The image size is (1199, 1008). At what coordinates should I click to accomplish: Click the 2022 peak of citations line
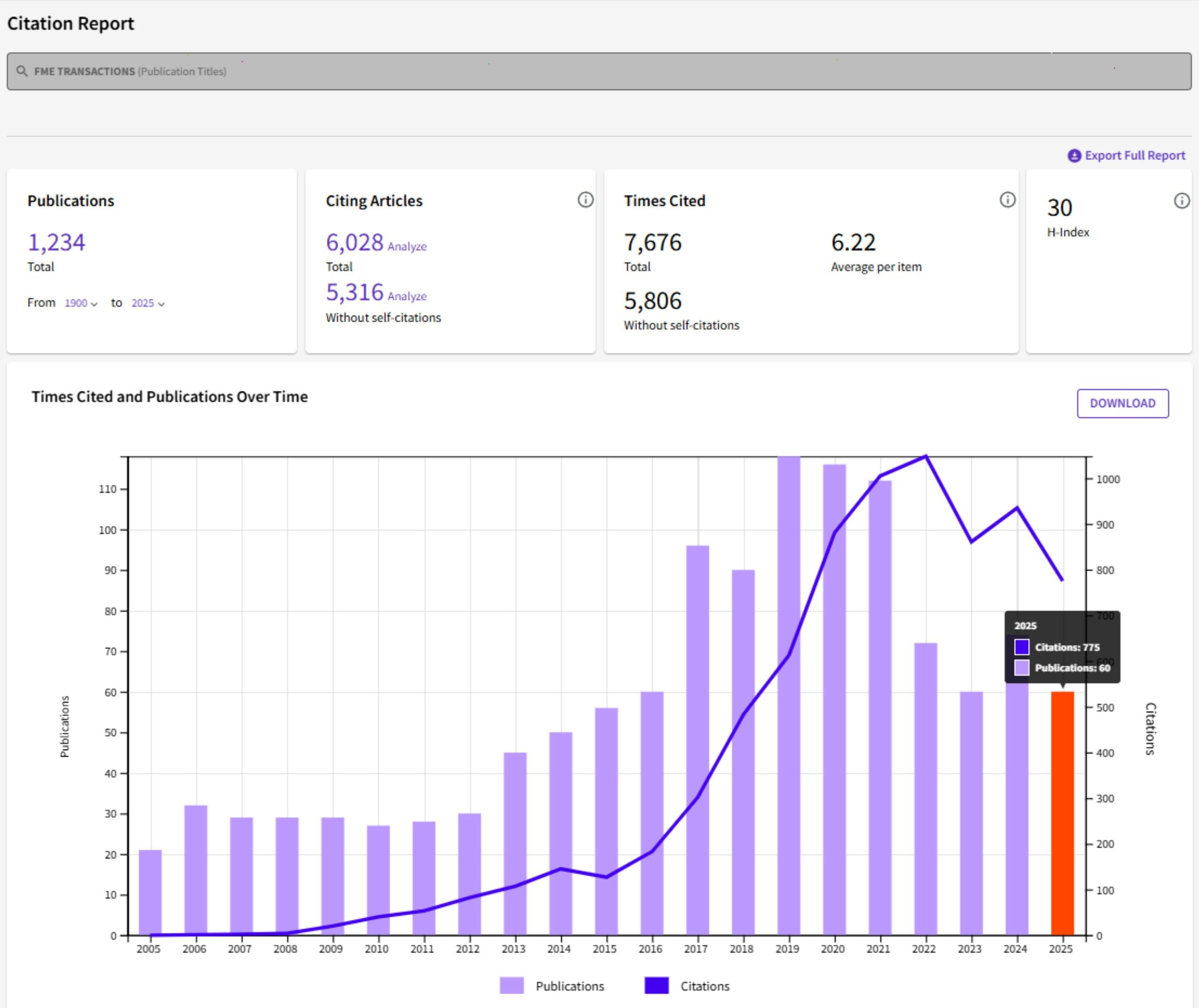pyautogui.click(x=925, y=456)
